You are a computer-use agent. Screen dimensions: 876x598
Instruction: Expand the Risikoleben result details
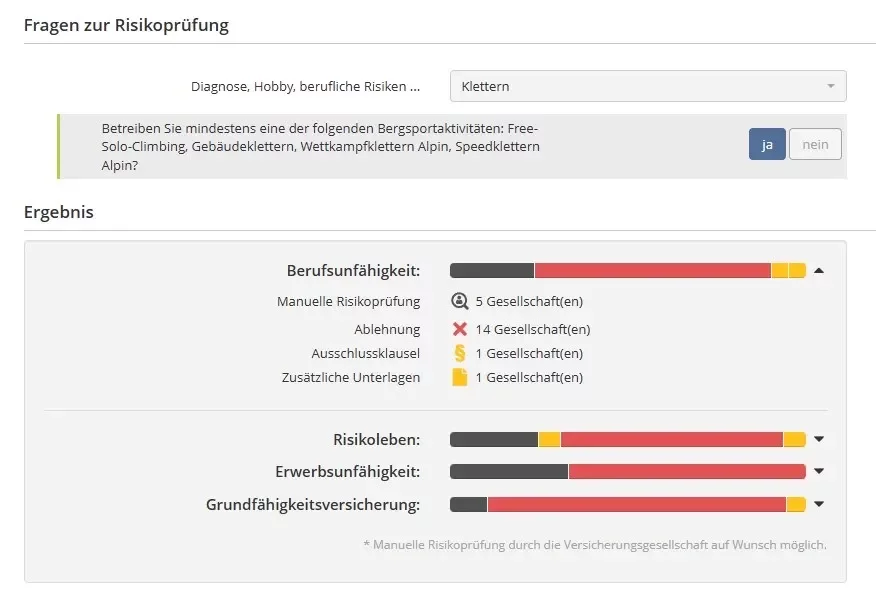pyautogui.click(x=819, y=438)
